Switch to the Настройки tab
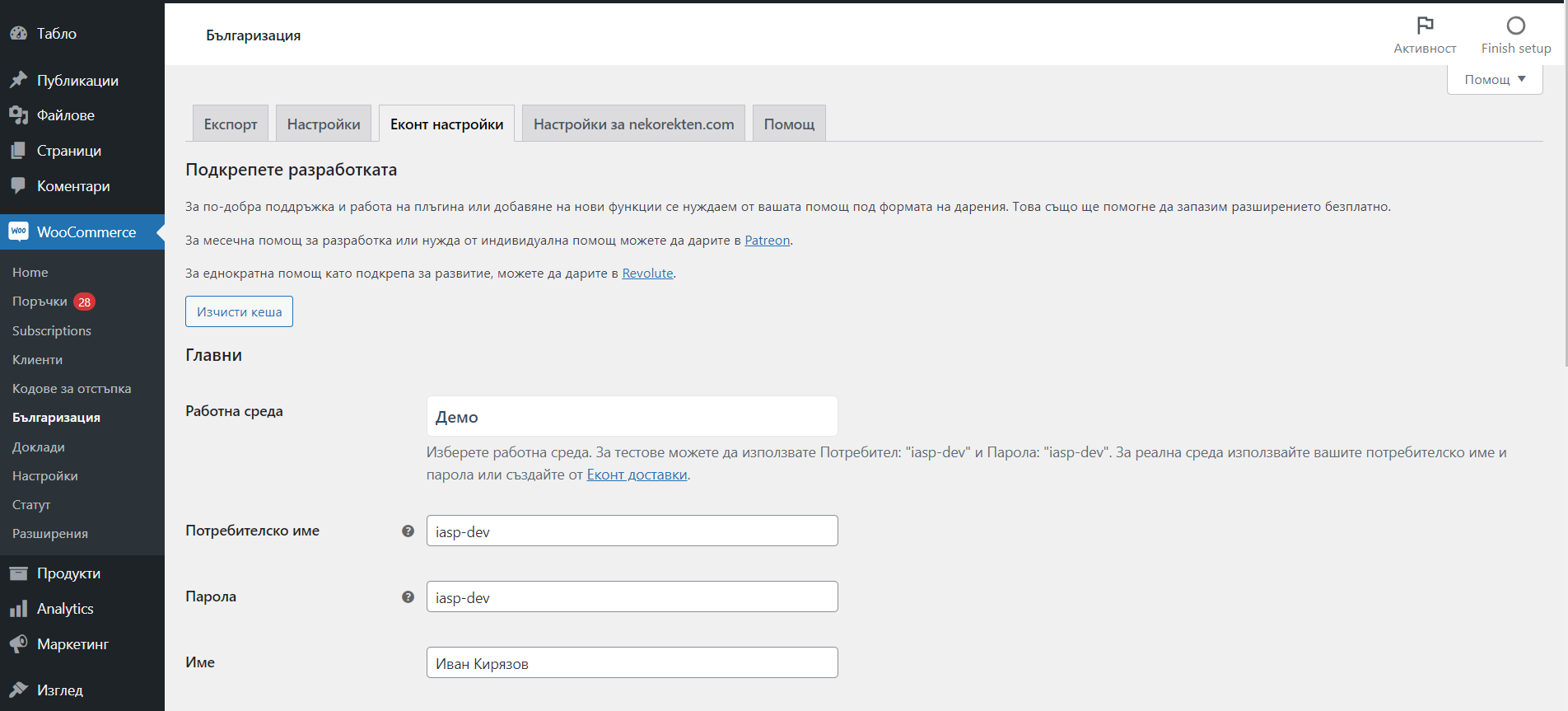This screenshot has width=1568, height=711. click(x=324, y=124)
